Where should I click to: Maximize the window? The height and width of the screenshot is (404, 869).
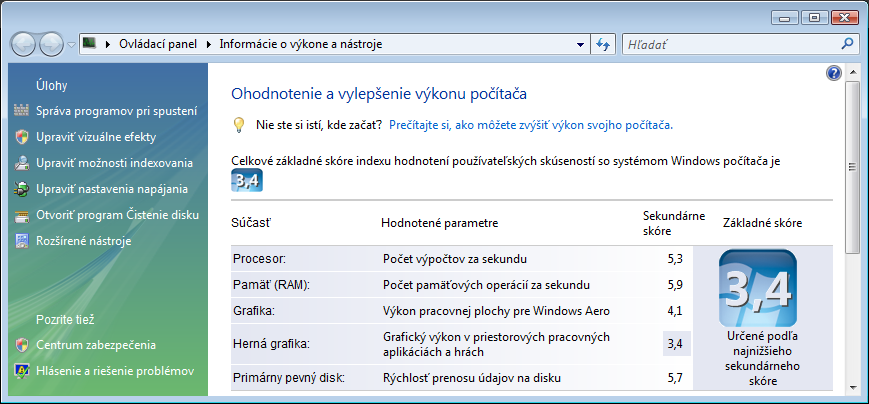click(x=814, y=18)
